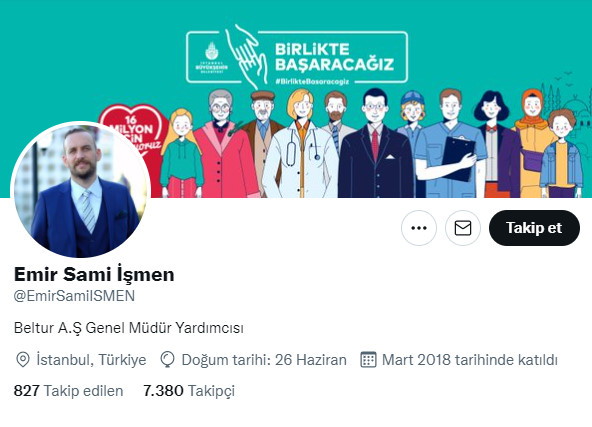
Task: Open the 827 Takip edilen list
Action: coord(68,391)
